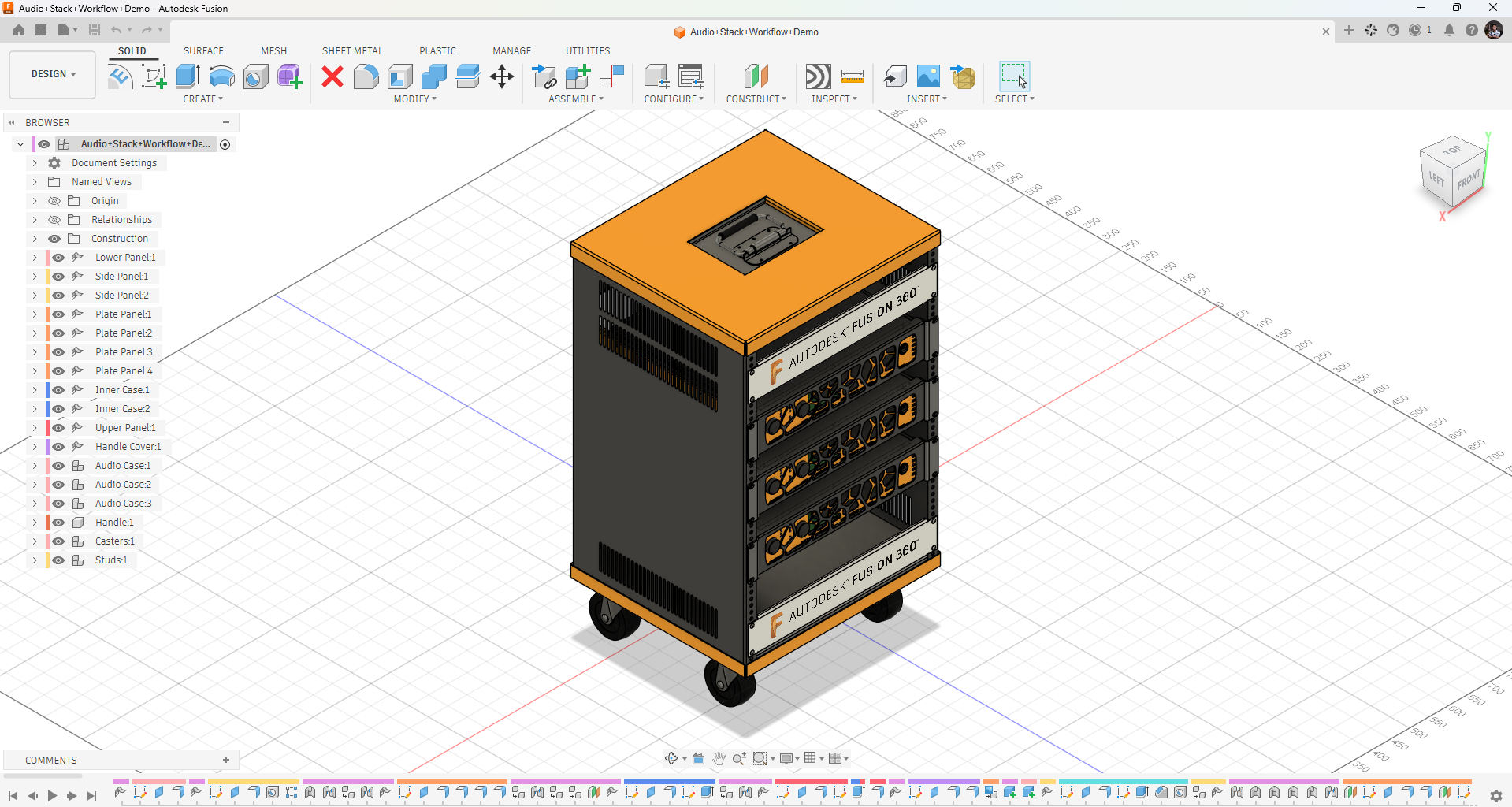The height and width of the screenshot is (807, 1512).
Task: Open the DESIGN workspace dropdown
Action: [x=53, y=74]
